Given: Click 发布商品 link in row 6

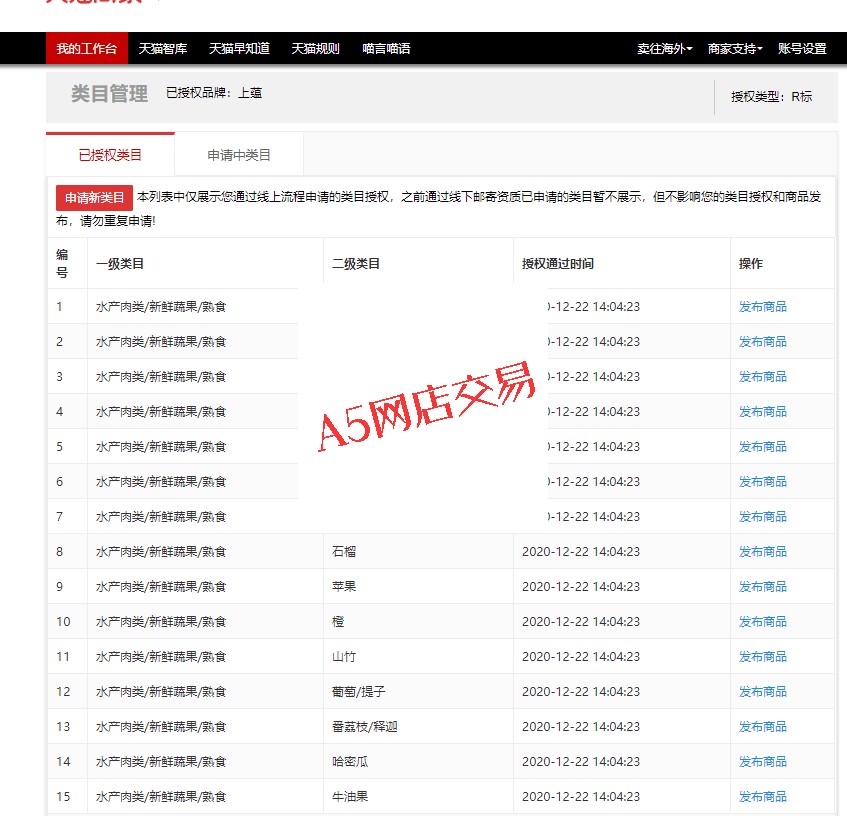Looking at the screenshot, I should 763,482.
